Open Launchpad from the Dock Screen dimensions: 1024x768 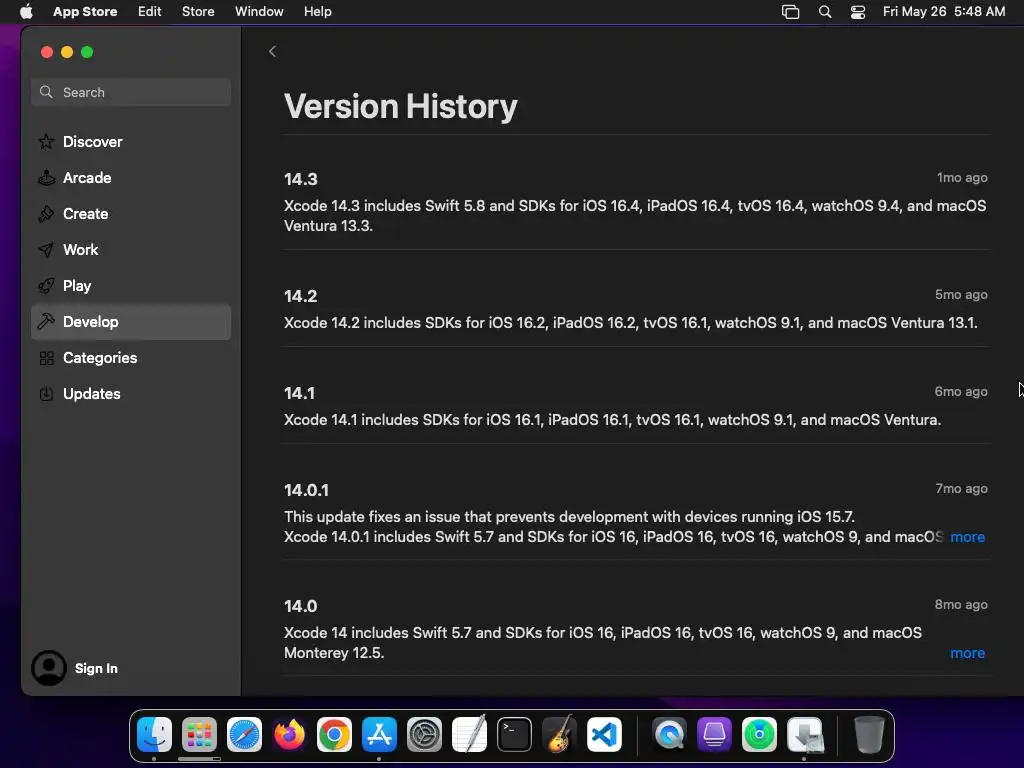199,735
